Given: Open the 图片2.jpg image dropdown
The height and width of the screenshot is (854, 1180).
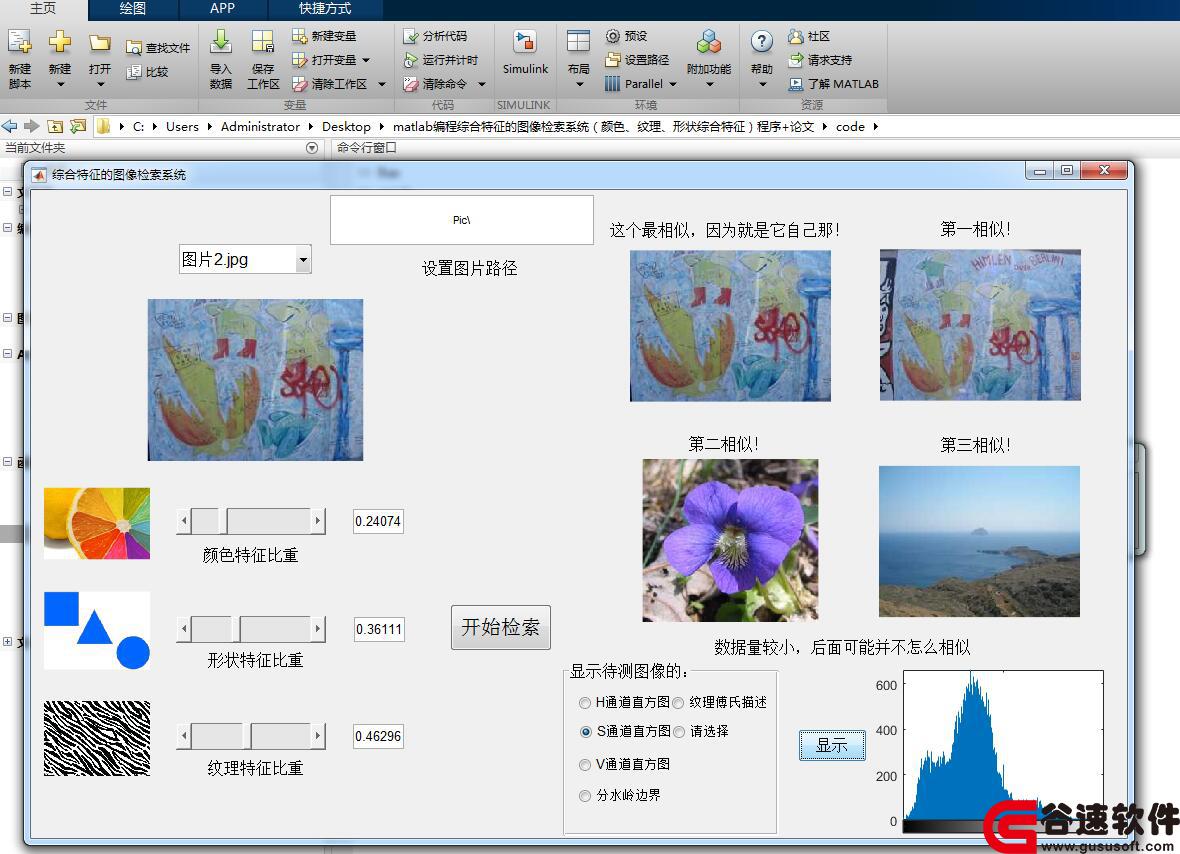Looking at the screenshot, I should pyautogui.click(x=303, y=260).
